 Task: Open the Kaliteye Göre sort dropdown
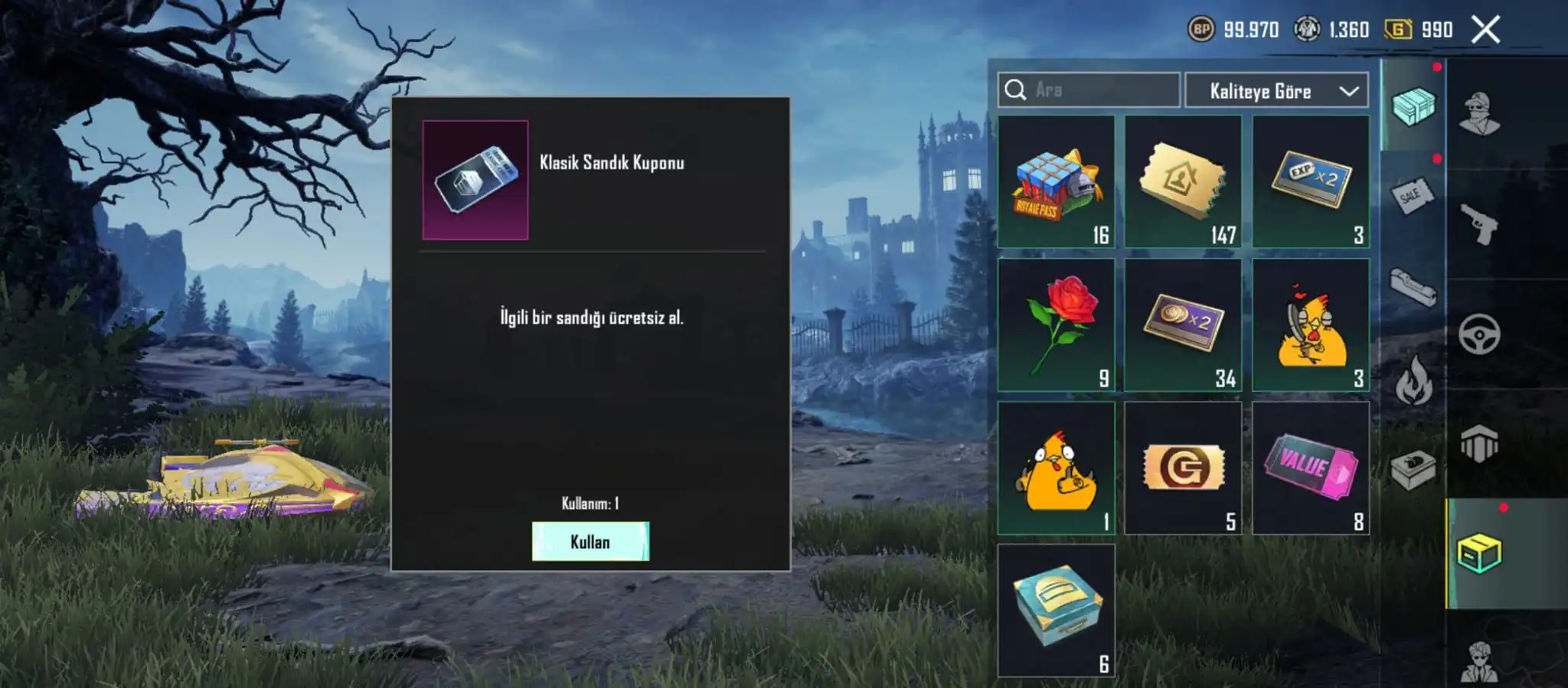(1276, 90)
